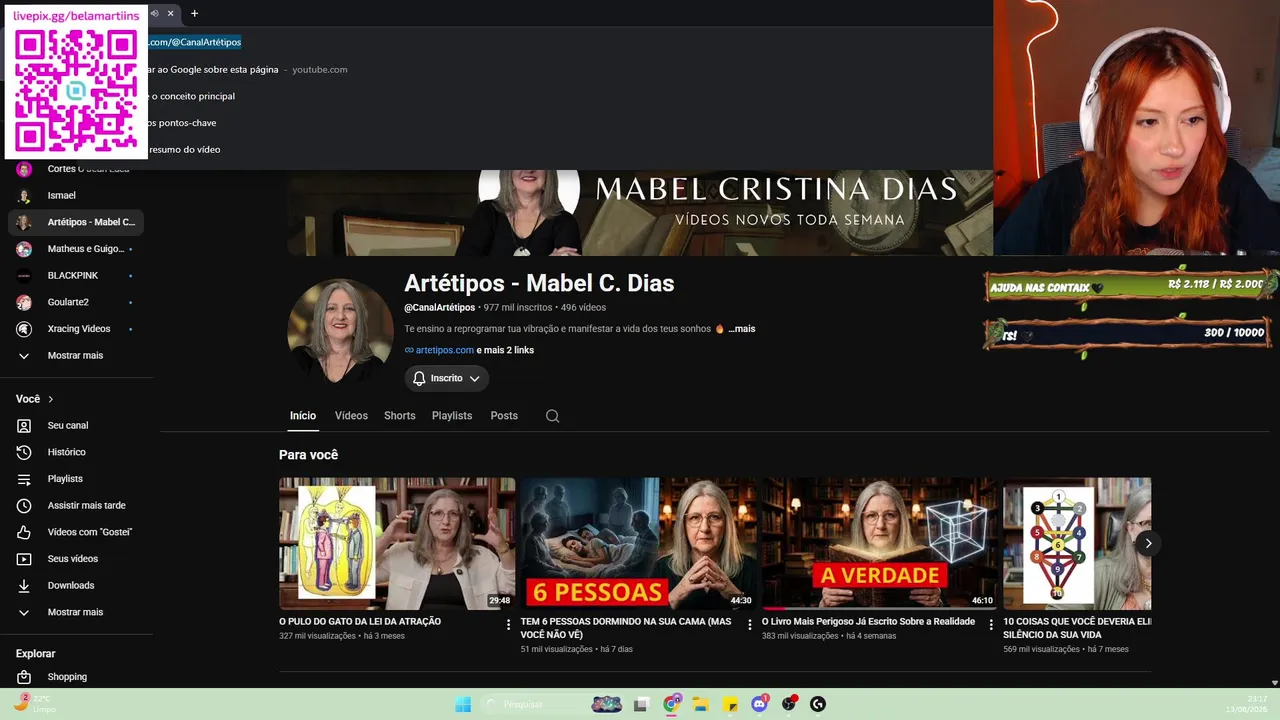Open Goularte2 channel avatar in subscriptions

(x=24, y=302)
